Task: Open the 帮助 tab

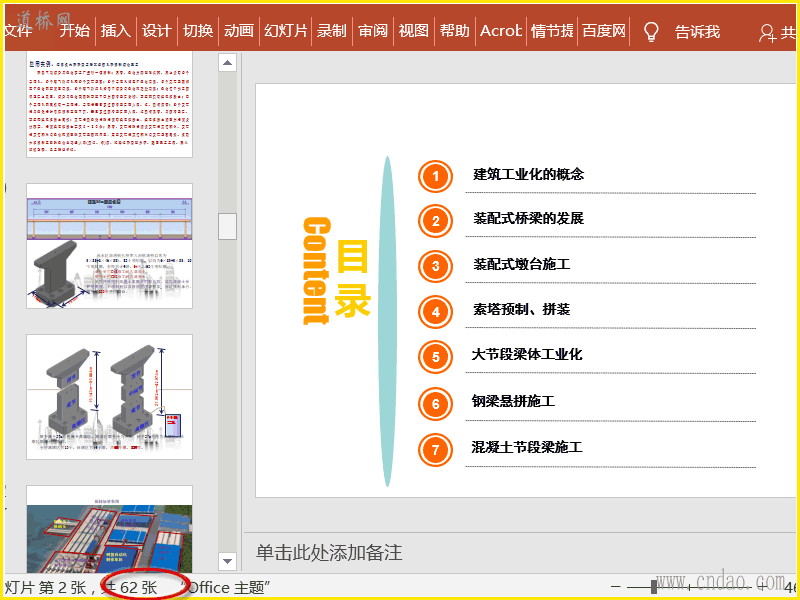Action: click(x=454, y=31)
